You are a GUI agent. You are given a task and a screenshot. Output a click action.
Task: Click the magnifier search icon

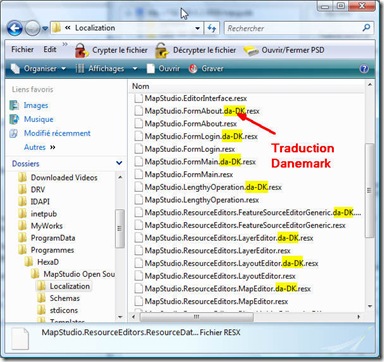(366, 28)
